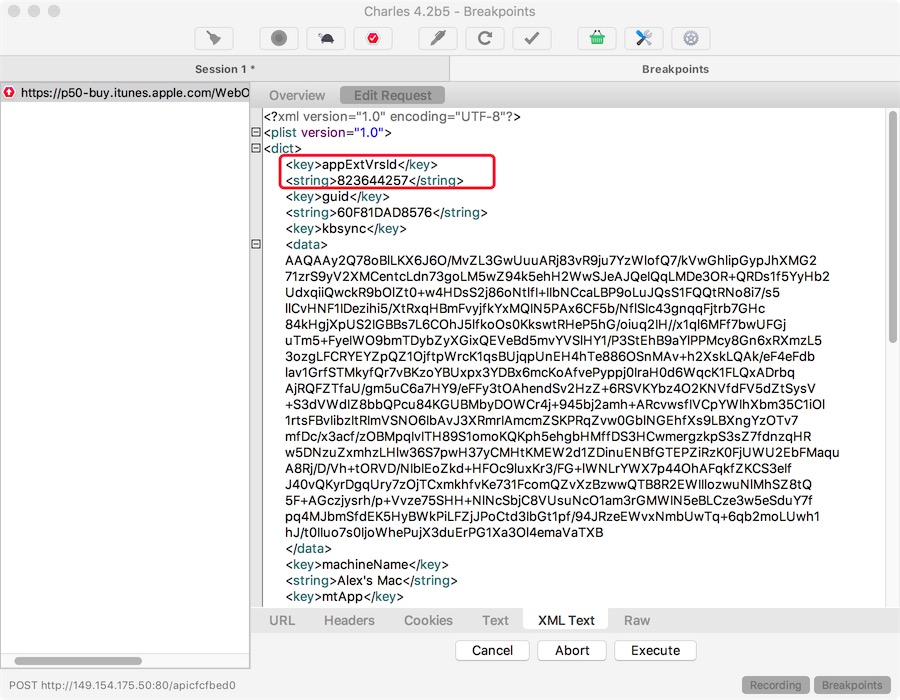The height and width of the screenshot is (700, 900).
Task: Collapse the data node in XML
Action: click(x=257, y=245)
